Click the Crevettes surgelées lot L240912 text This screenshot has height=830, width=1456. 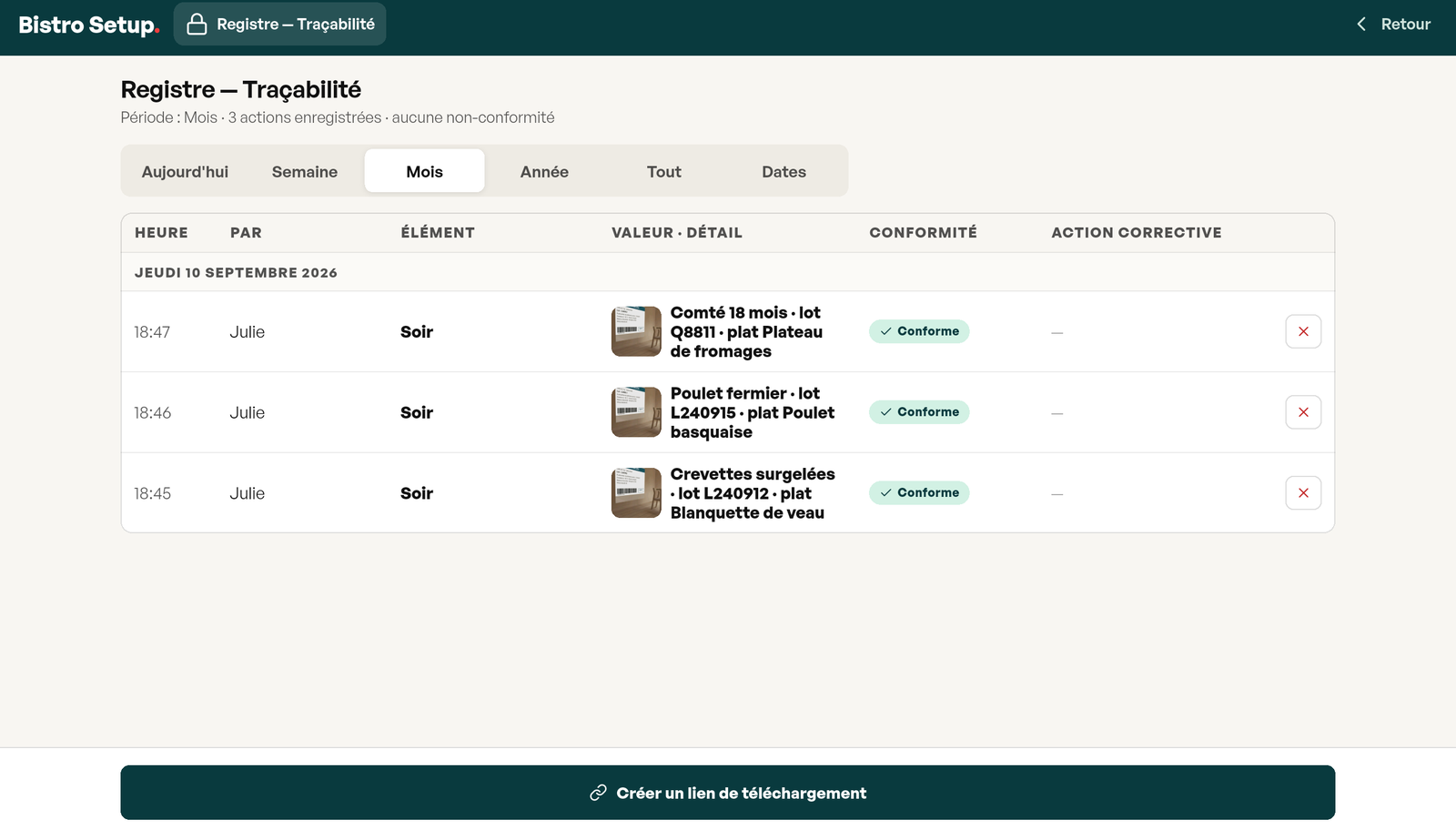[x=753, y=493]
